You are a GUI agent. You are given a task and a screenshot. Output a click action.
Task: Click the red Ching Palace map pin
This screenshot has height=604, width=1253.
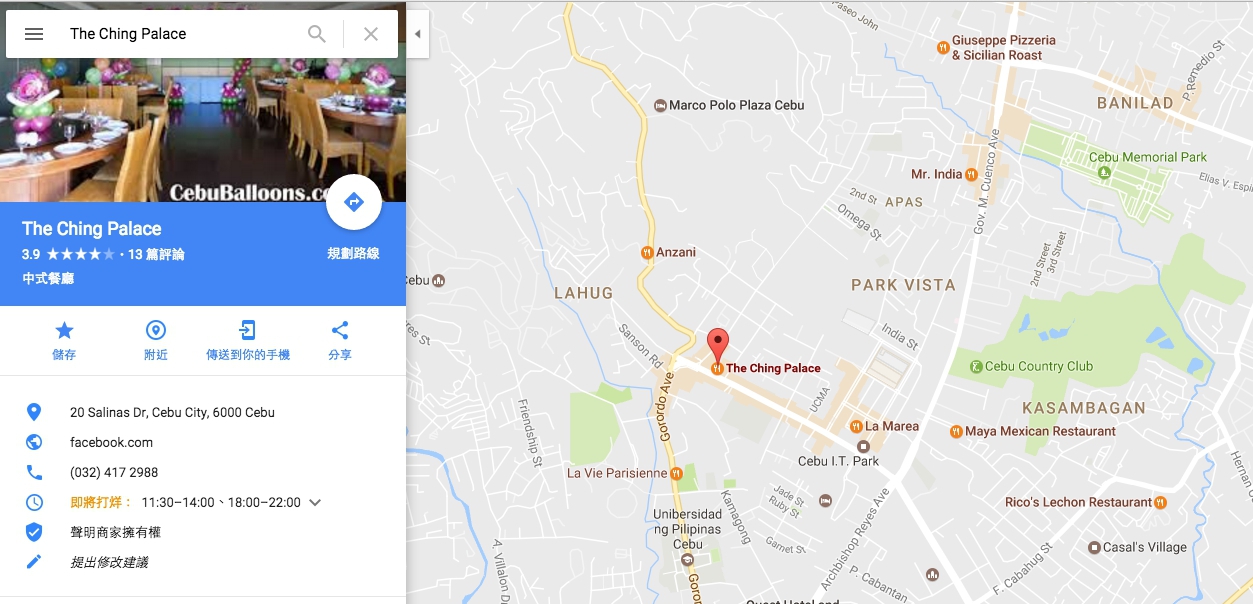pyautogui.click(x=718, y=345)
